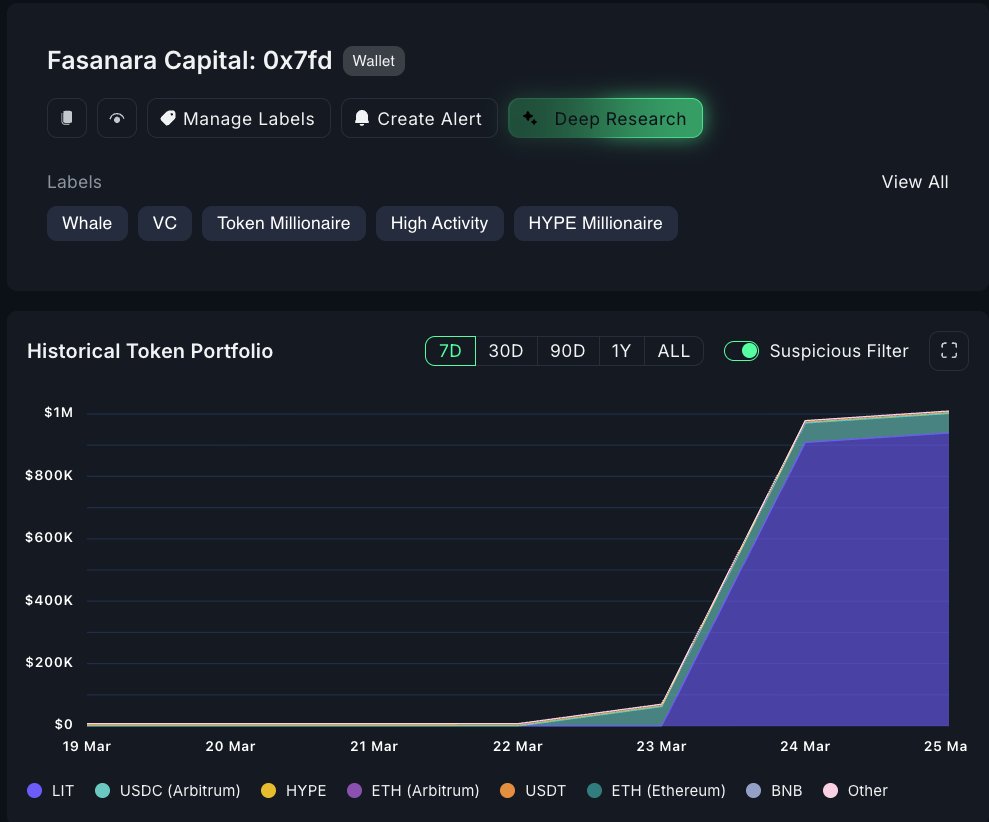
Task: Click the eye watch icon
Action: tap(117, 118)
